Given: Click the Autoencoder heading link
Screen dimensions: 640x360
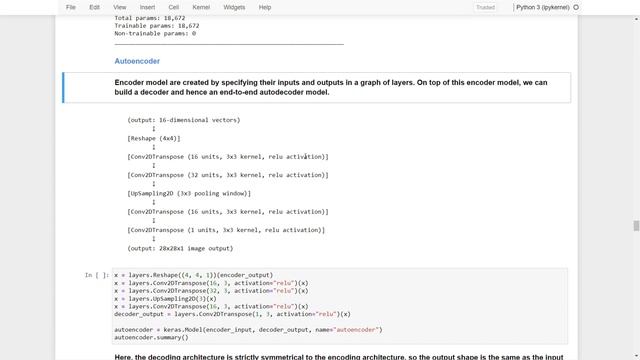Looking at the screenshot, I should 137,61.
